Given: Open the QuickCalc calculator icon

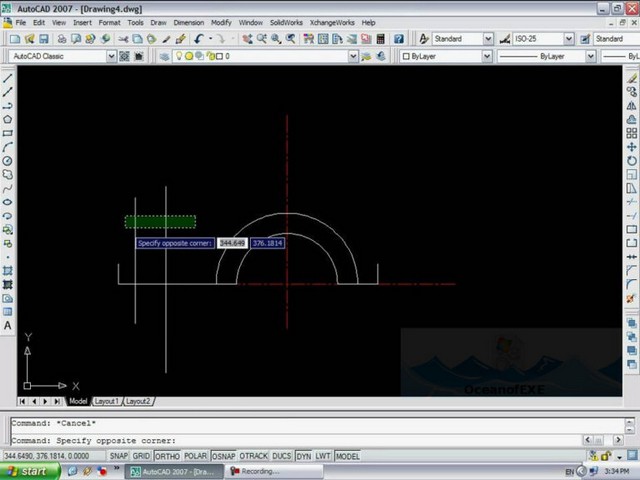Looking at the screenshot, I should tap(380, 39).
